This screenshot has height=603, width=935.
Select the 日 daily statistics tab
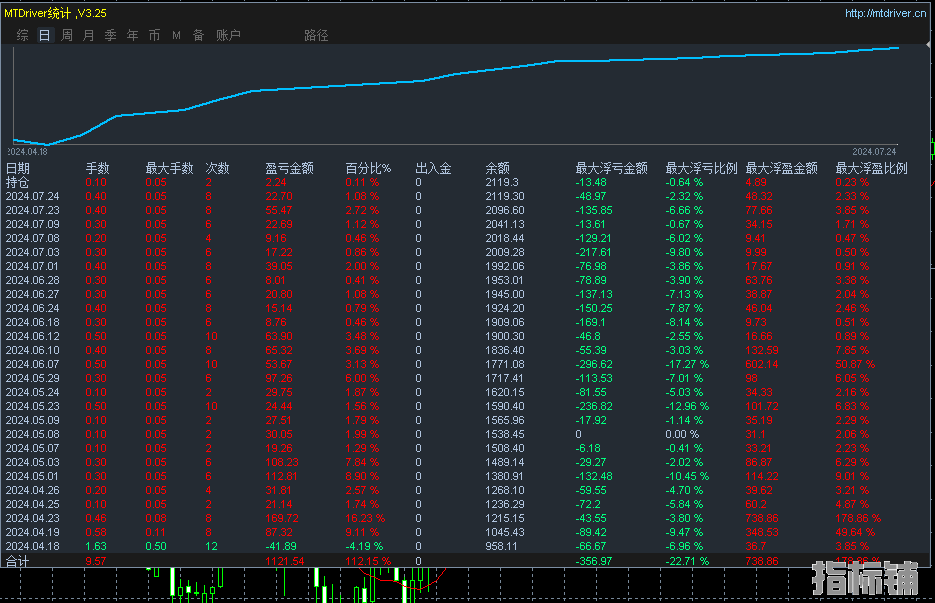(44, 35)
